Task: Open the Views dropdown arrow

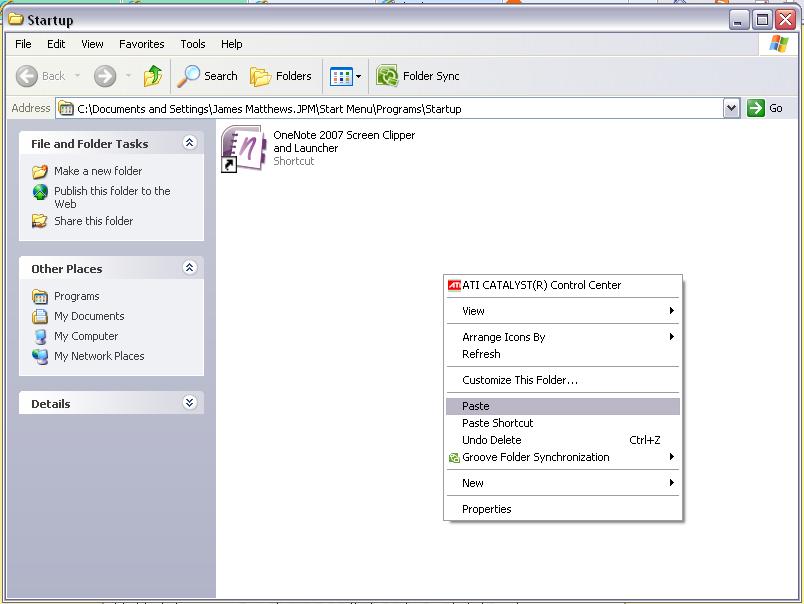Action: 358,76
